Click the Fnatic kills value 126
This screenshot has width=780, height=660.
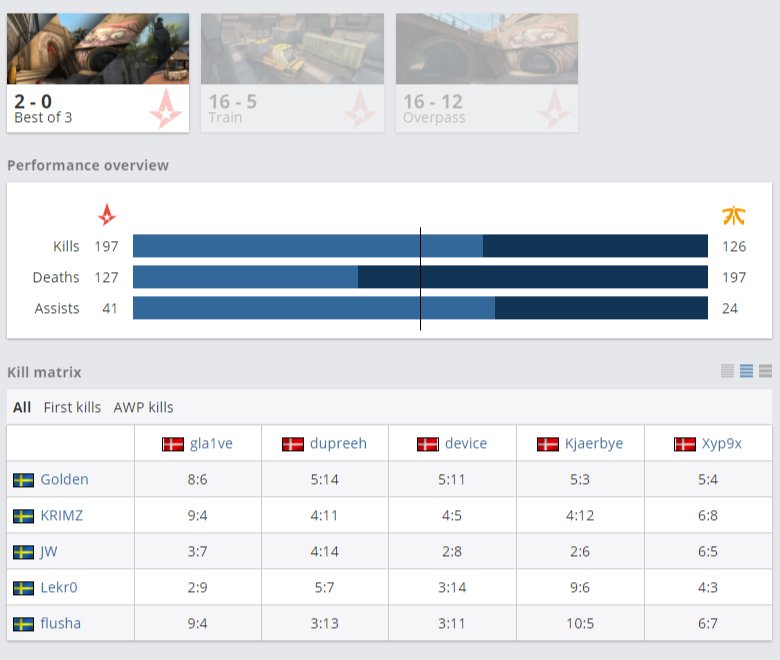pos(734,246)
